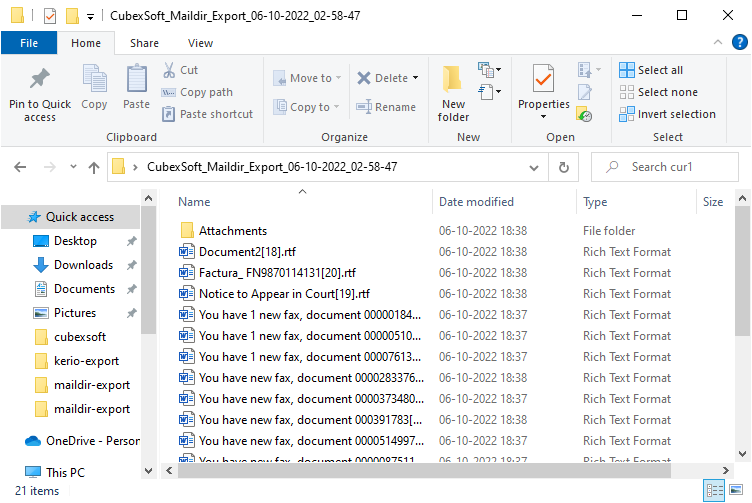Select the fax document 0000283376 file
Image resolution: width=752 pixels, height=503 pixels.
311,378
